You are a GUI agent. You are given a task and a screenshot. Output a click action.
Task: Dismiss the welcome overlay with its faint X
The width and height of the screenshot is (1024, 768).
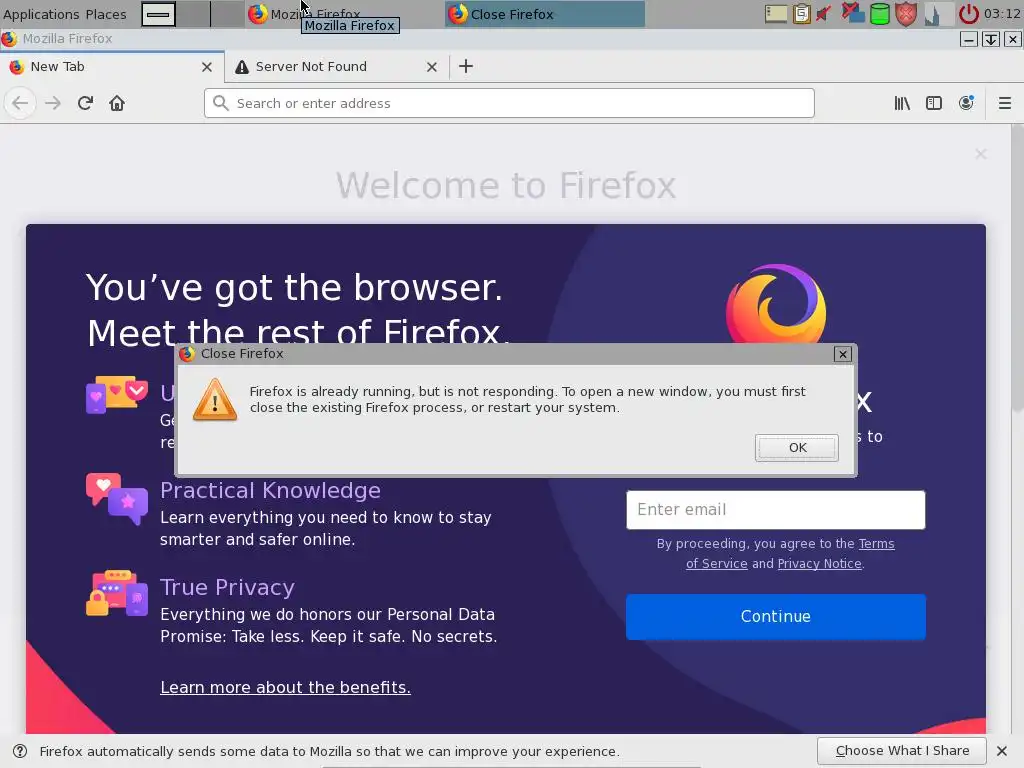980,154
